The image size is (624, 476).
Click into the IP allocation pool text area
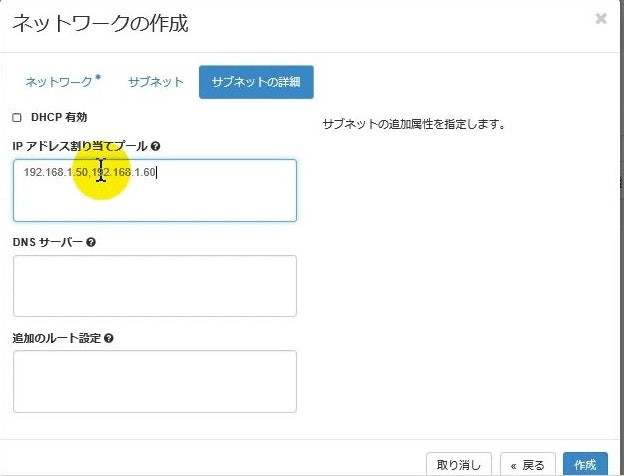[x=155, y=191]
